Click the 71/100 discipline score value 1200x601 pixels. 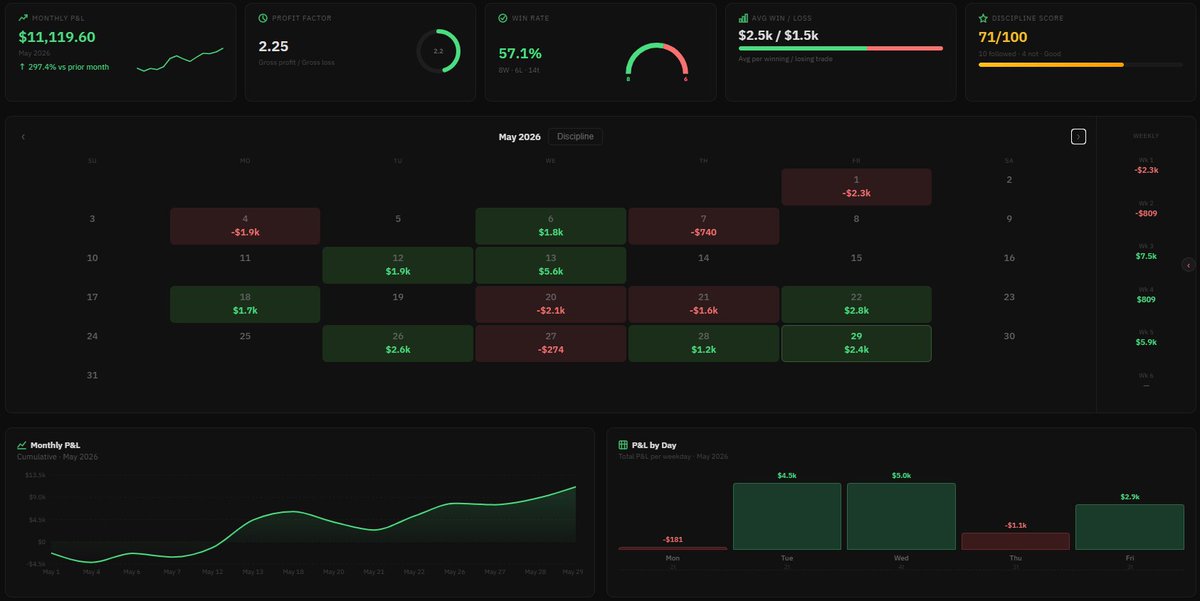pyautogui.click(x=1003, y=37)
